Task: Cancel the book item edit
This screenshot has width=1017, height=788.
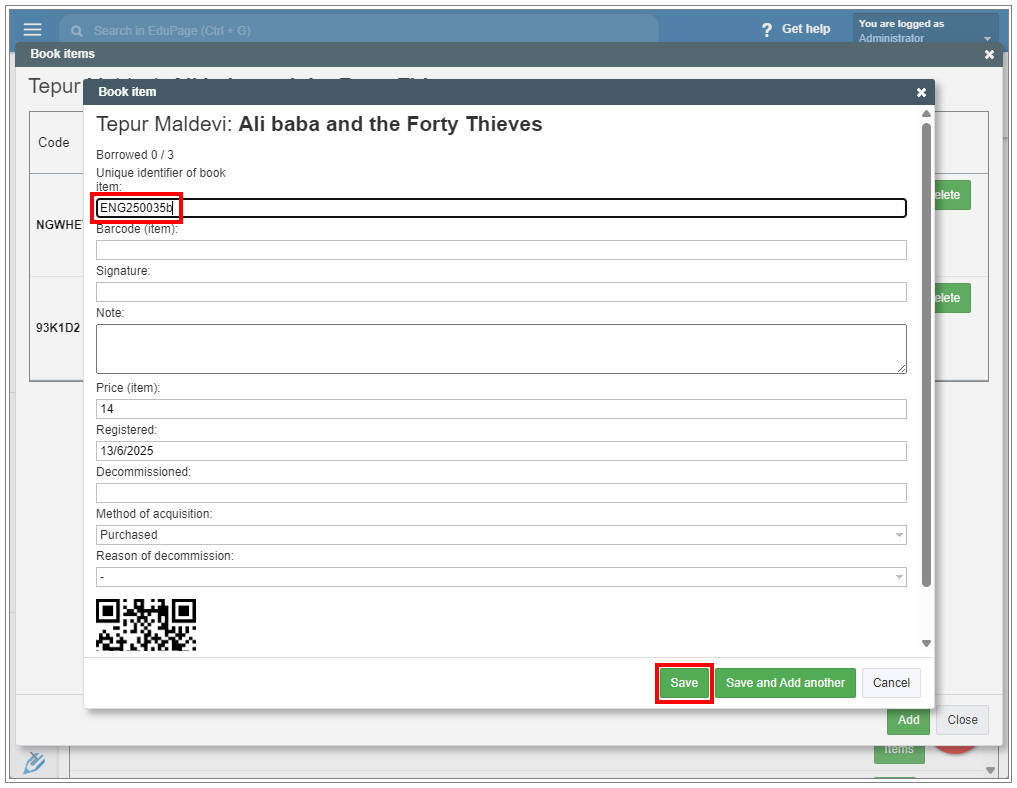Action: (x=891, y=683)
